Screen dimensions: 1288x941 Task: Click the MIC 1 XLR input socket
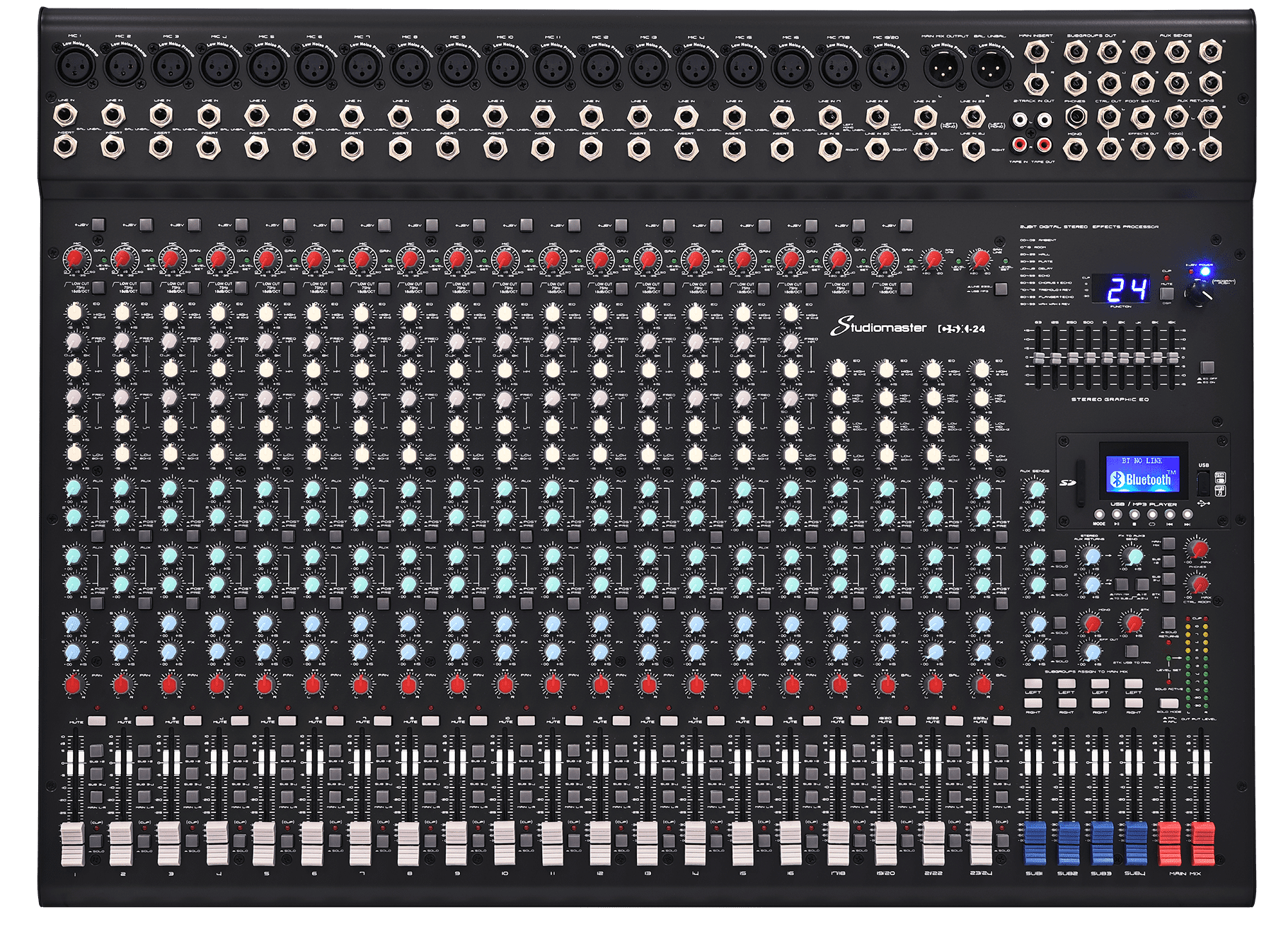[74, 67]
